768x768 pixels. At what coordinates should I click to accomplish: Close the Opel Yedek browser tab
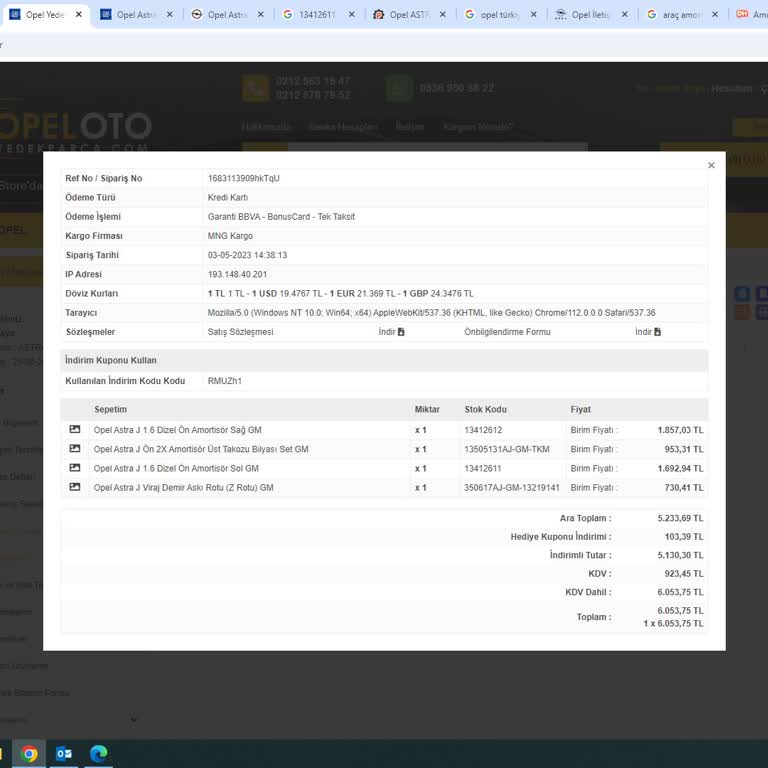pos(78,15)
